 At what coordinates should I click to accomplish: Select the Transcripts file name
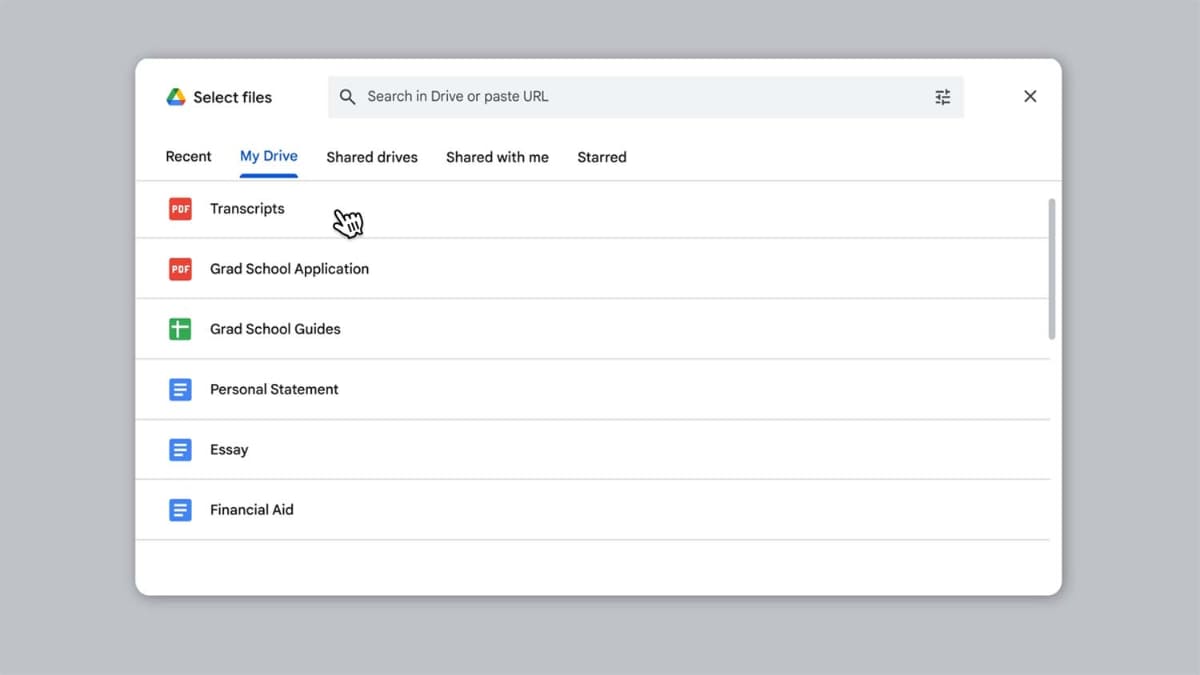pos(247,209)
